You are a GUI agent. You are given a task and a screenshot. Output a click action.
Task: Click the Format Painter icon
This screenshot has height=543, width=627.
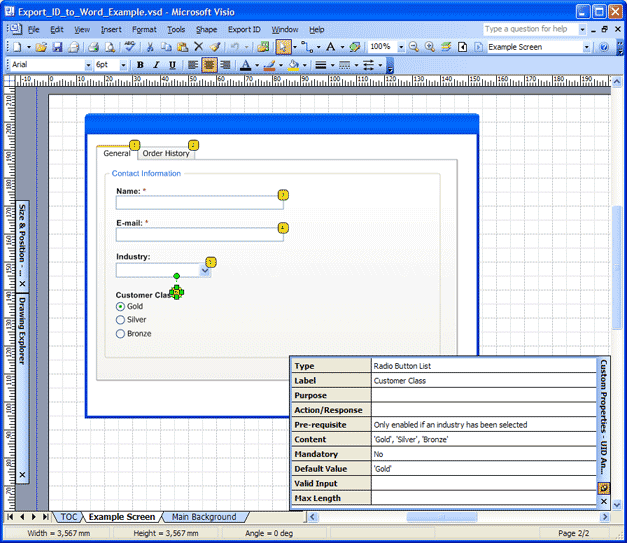point(215,47)
